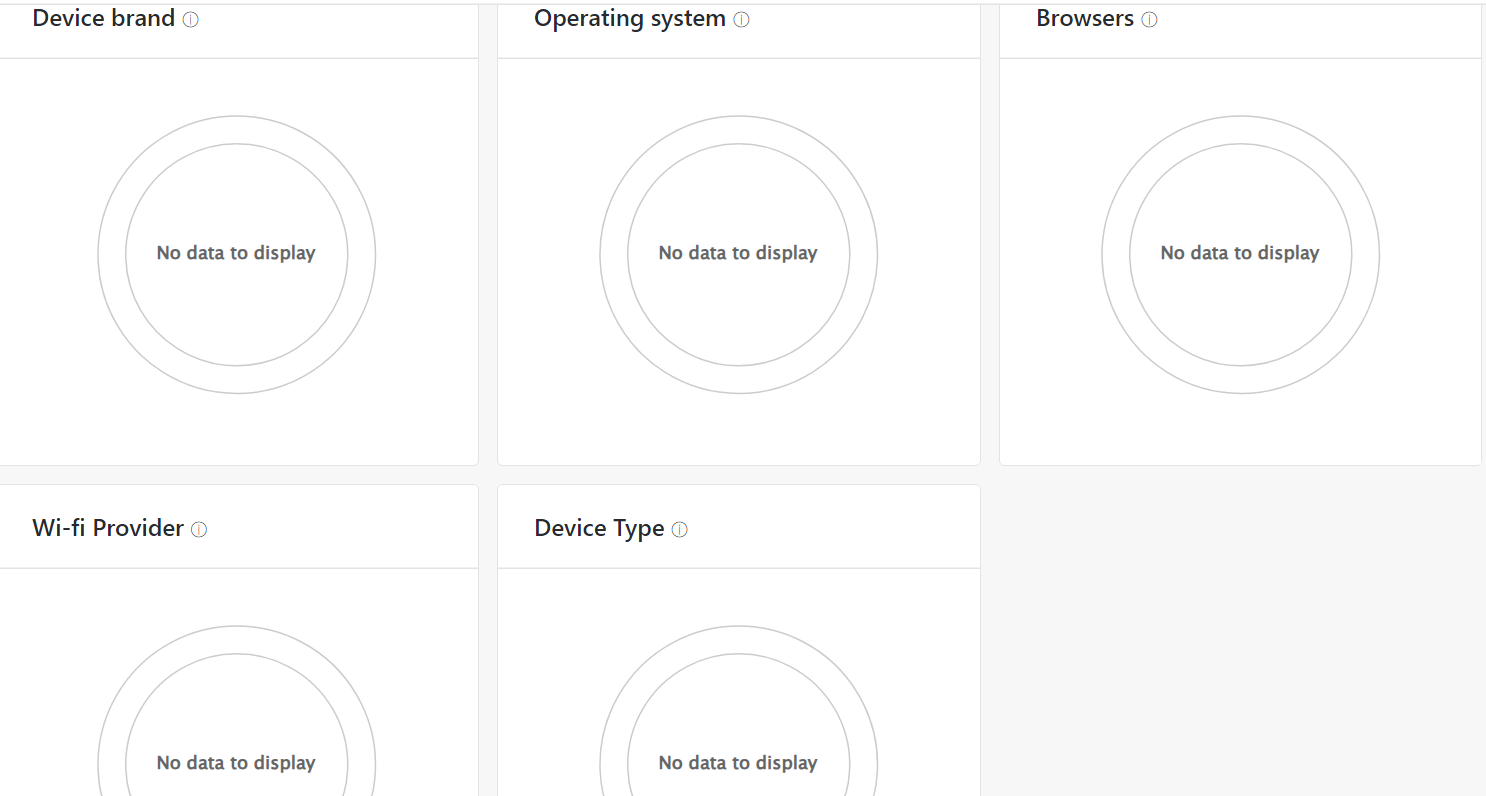
Task: Show the Browsers info tooltip icon
Action: click(x=1149, y=20)
